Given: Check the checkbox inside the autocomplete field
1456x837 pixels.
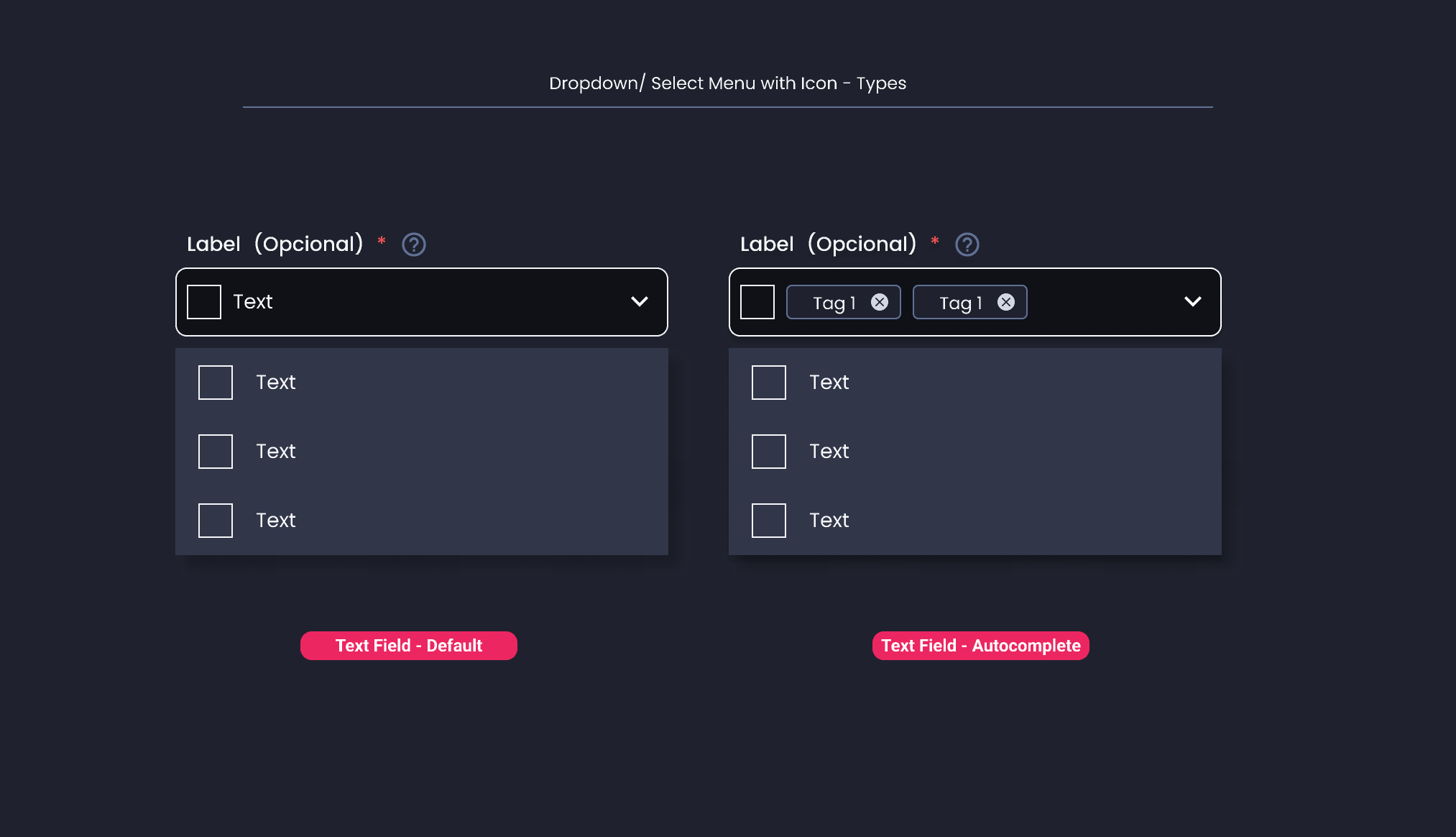Looking at the screenshot, I should tap(757, 302).
